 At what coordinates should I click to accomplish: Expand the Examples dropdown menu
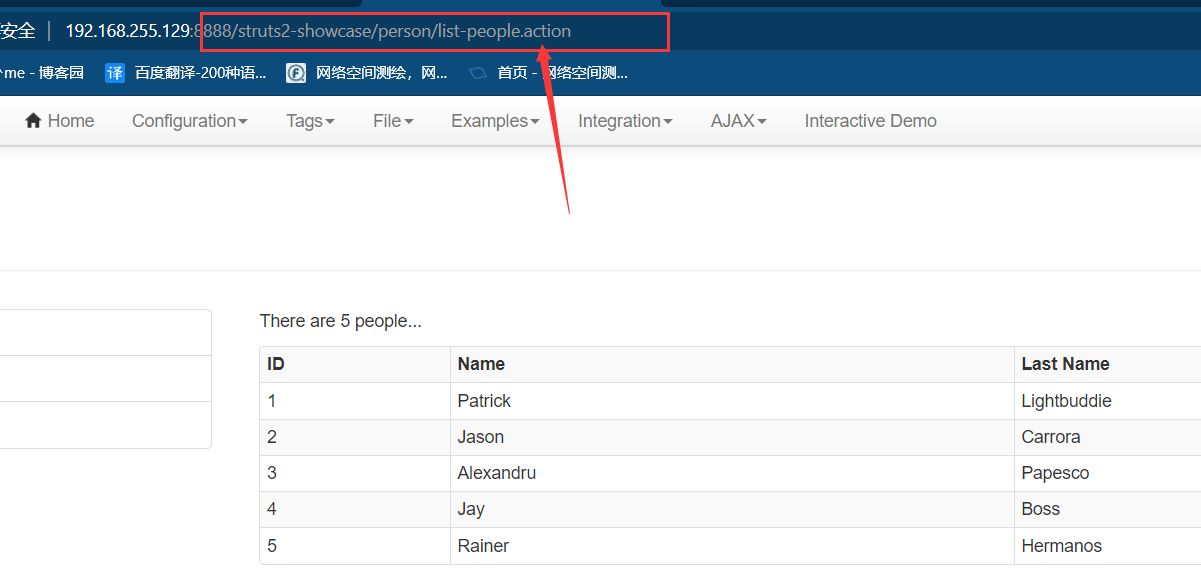(x=495, y=121)
